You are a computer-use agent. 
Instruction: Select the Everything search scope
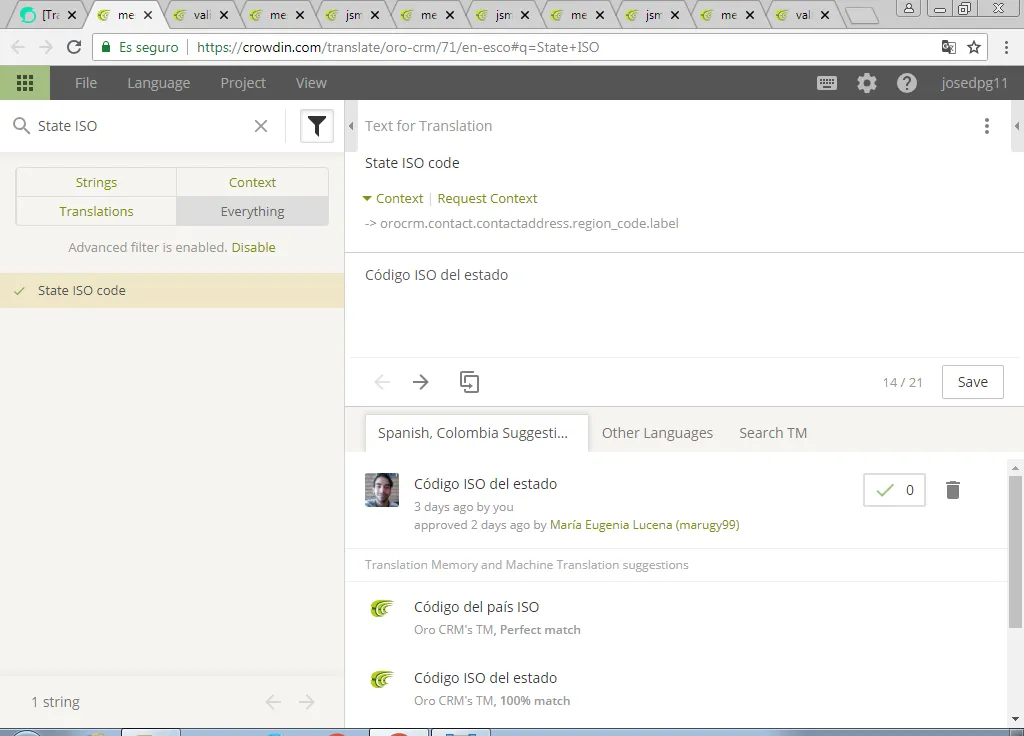[252, 211]
